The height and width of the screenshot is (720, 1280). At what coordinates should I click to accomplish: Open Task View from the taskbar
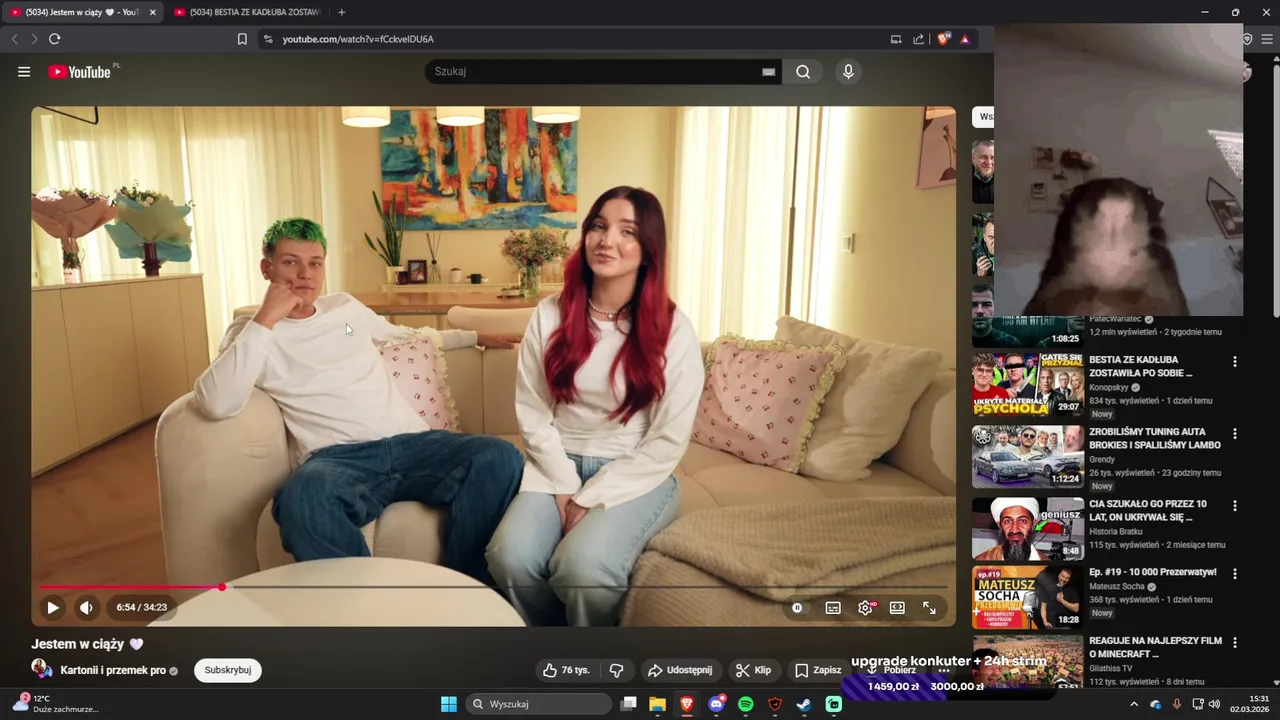(628, 704)
